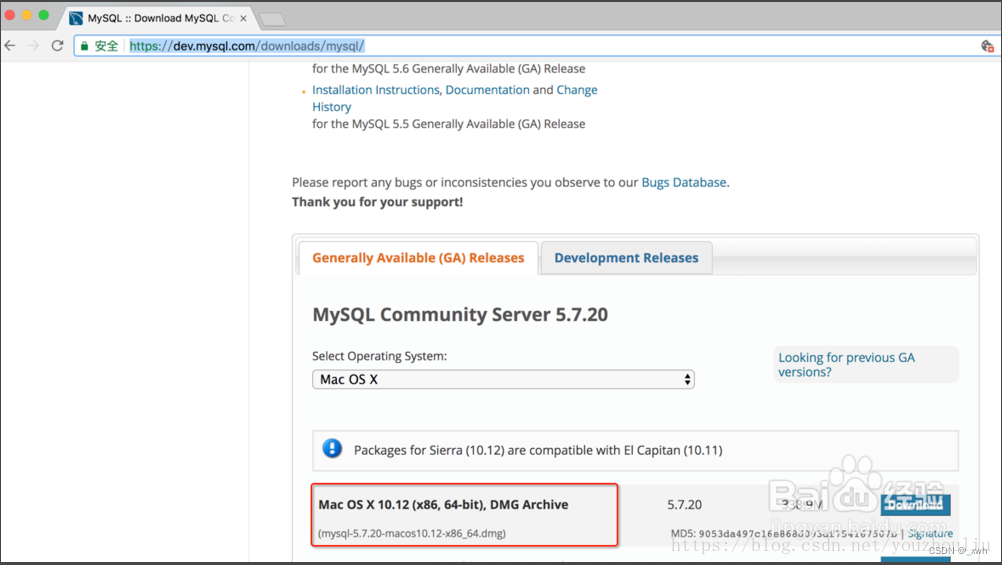Image resolution: width=1002 pixels, height=565 pixels.
Task: Click the 安全 secure label
Action: tap(106, 46)
